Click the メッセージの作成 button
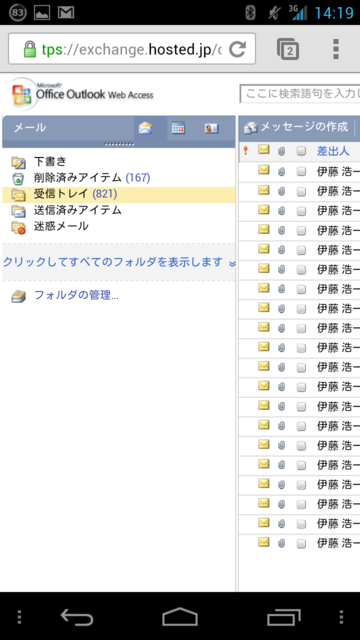 click(304, 127)
